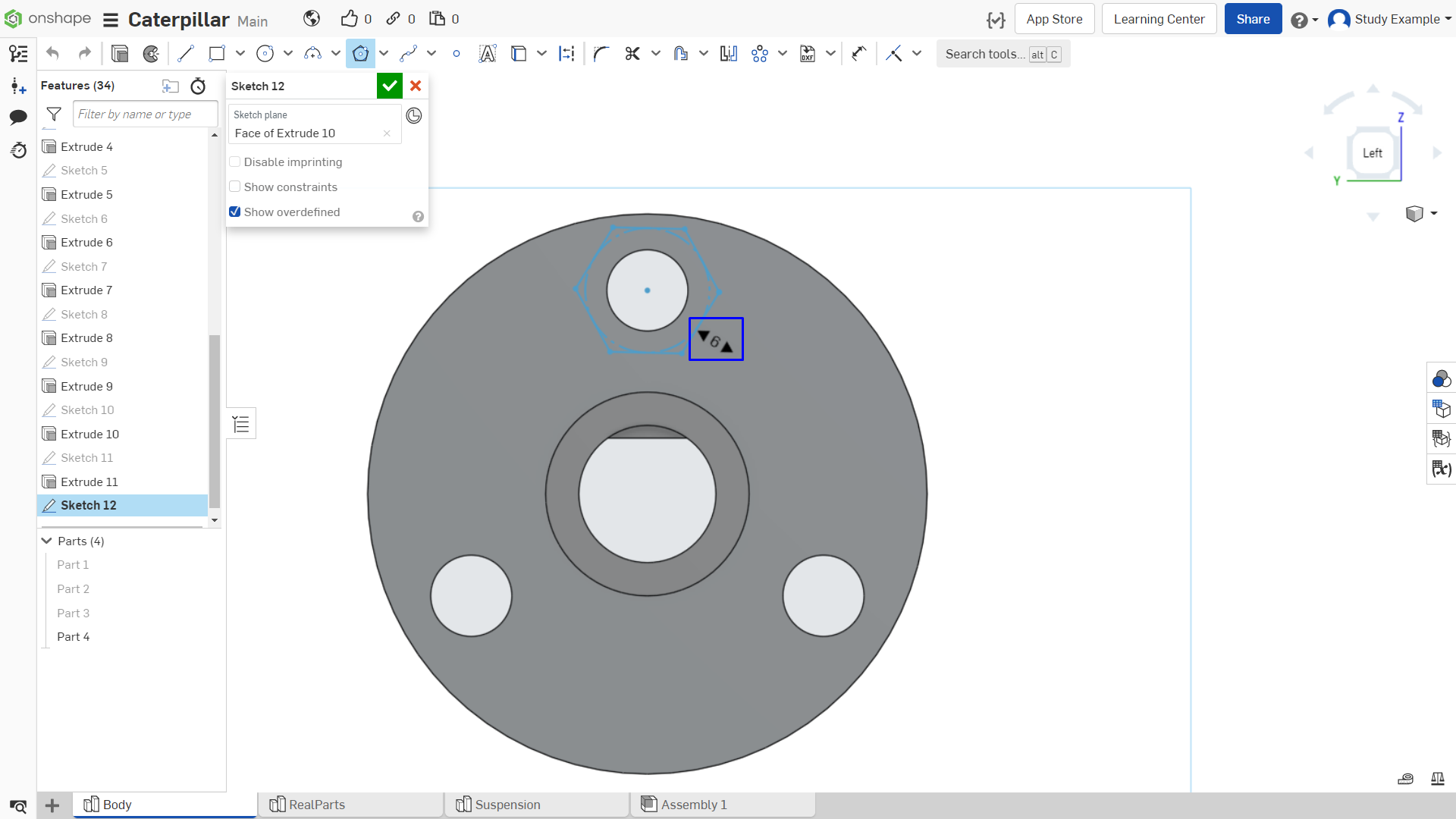Image resolution: width=1456 pixels, height=819 pixels.
Task: Select the Sketch fillet tool
Action: [601, 54]
